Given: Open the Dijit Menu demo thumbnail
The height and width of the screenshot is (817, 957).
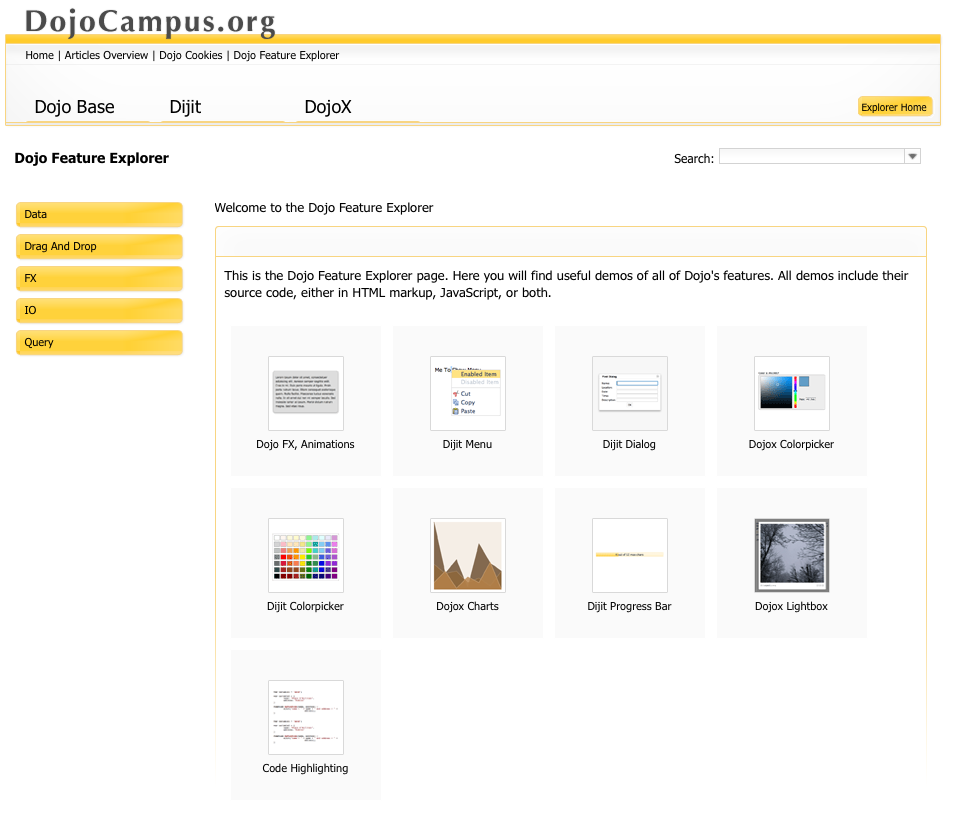Looking at the screenshot, I should click(x=468, y=394).
